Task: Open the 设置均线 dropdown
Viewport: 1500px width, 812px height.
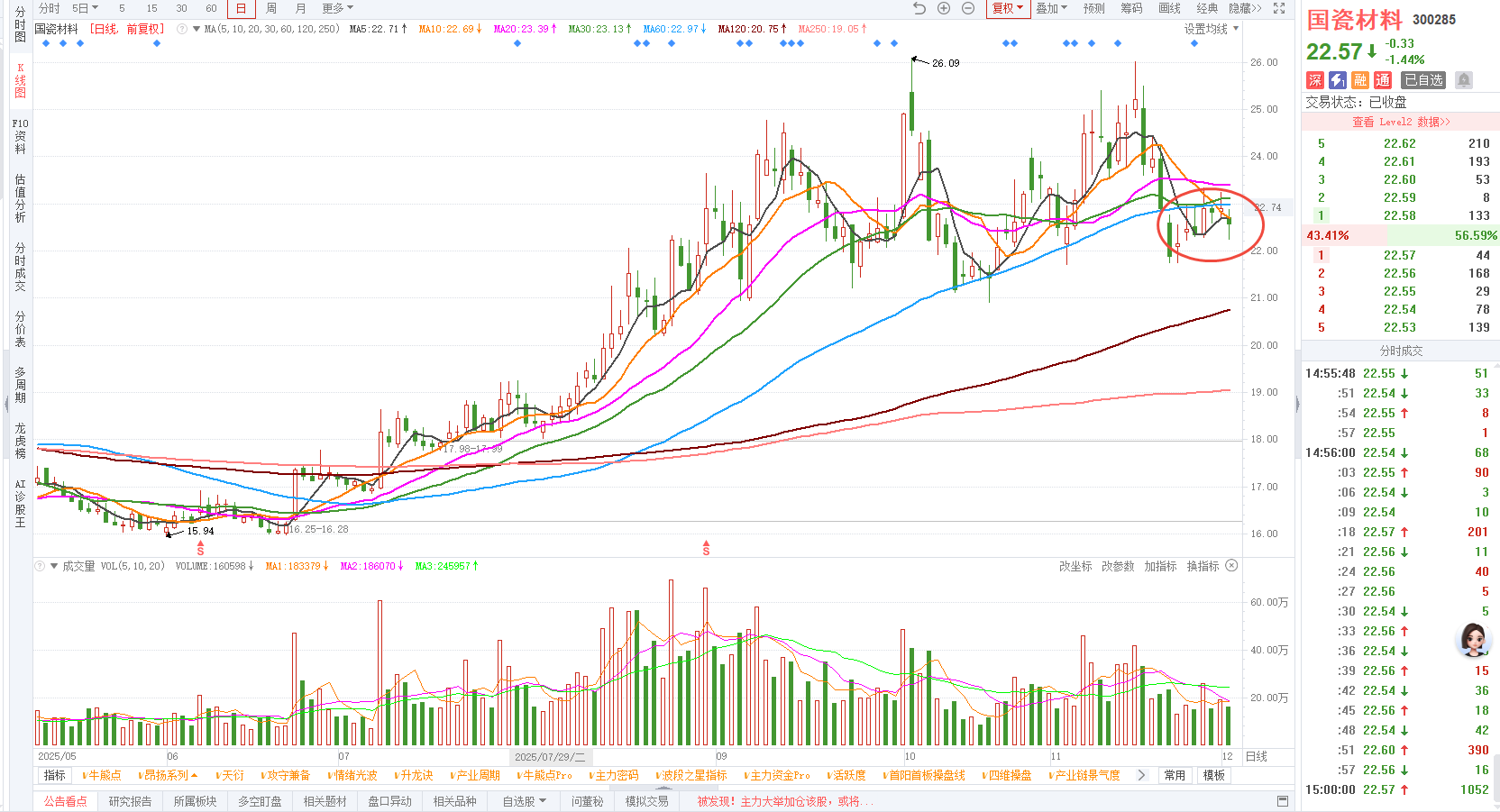Action: tap(1211, 29)
